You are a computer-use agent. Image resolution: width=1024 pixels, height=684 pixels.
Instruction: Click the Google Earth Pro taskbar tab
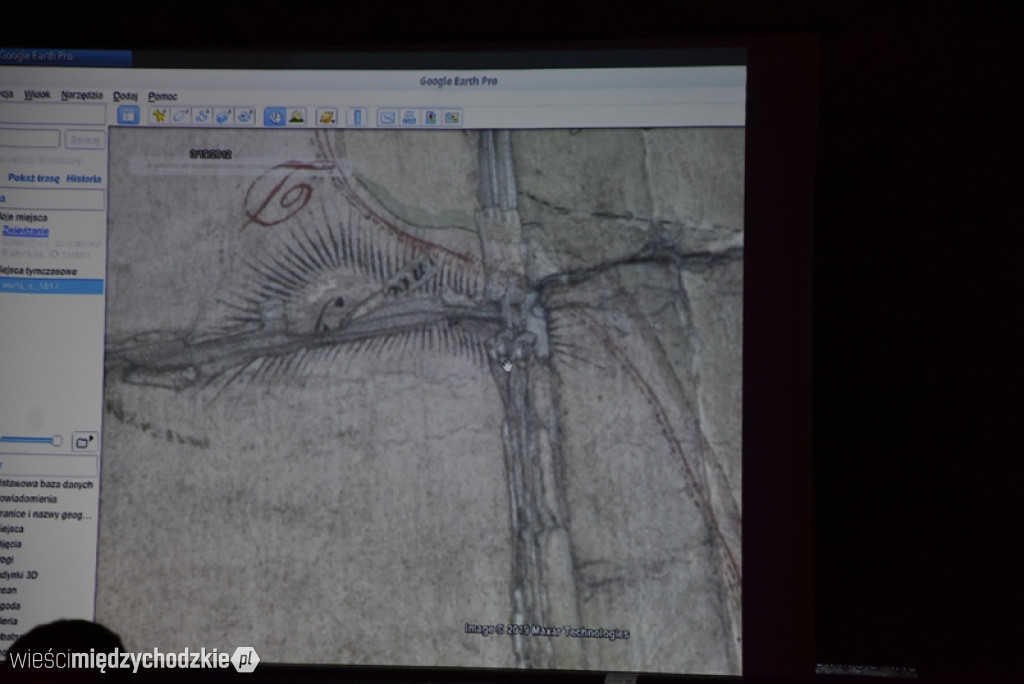point(65,56)
